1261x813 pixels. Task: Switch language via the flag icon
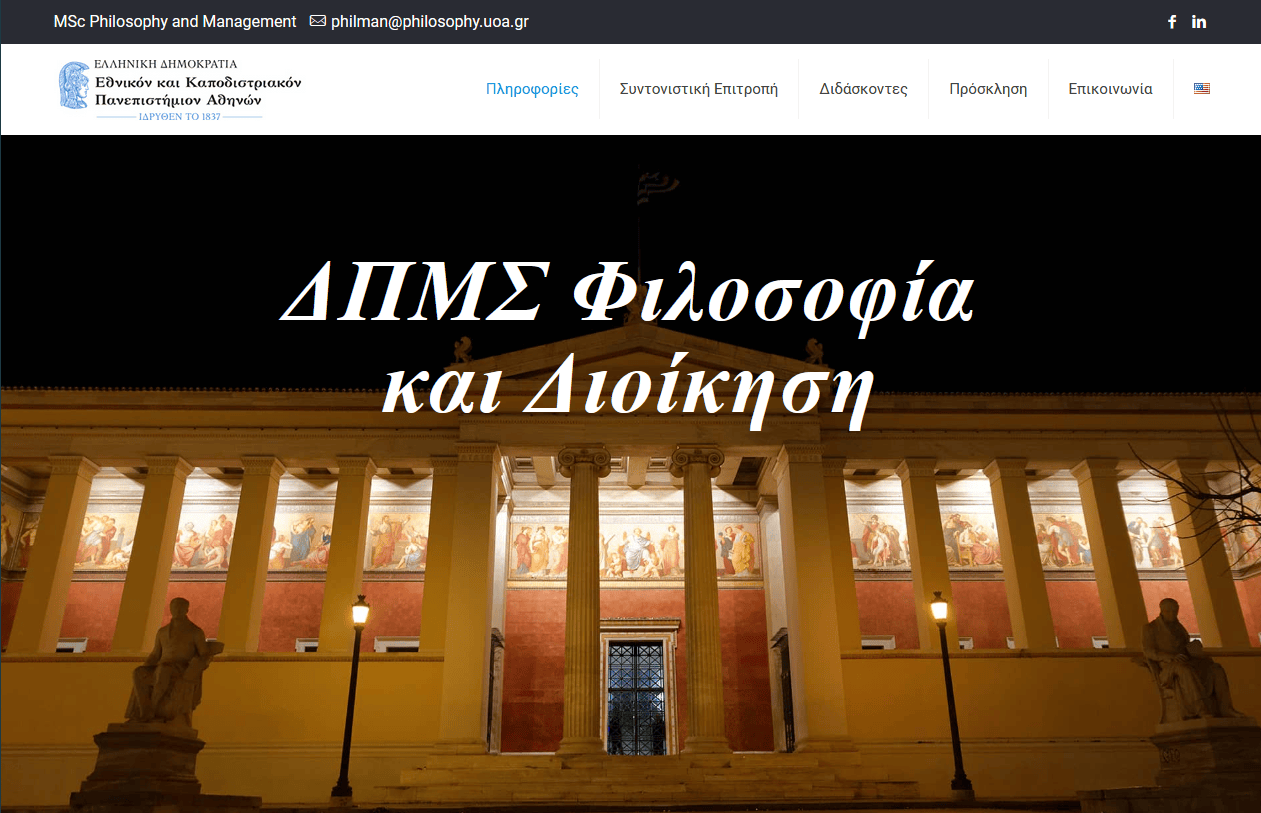pyautogui.click(x=1202, y=88)
